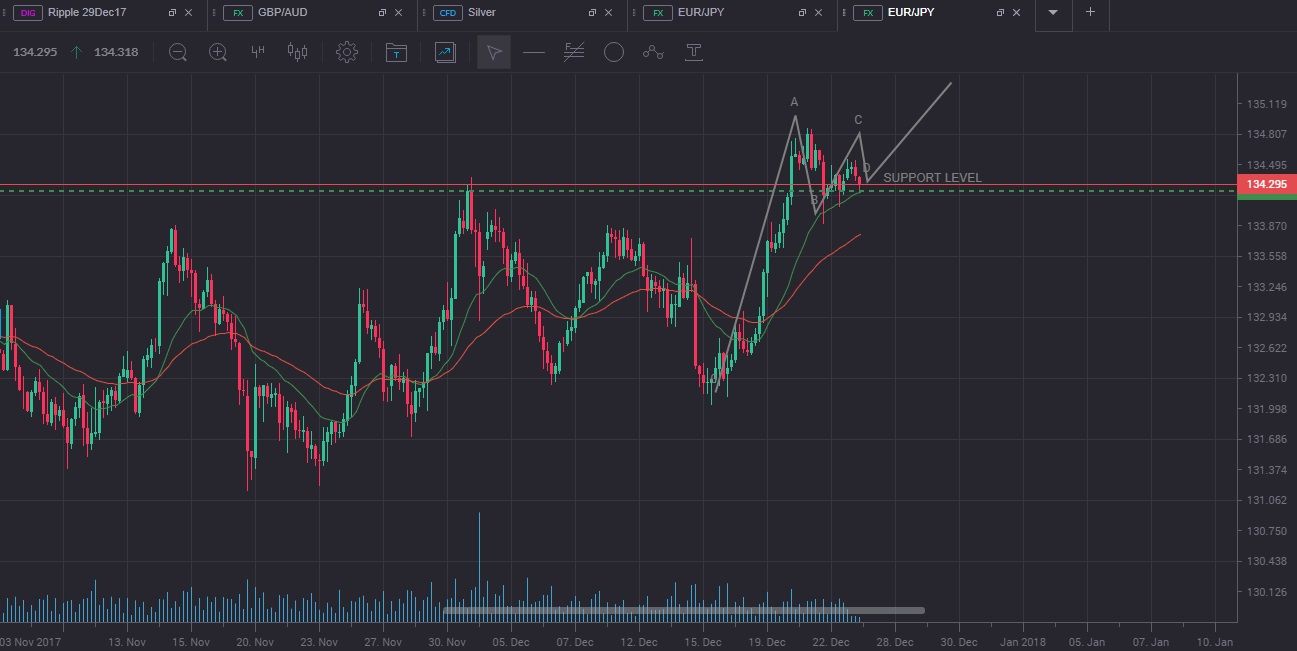Viewport: 1297px width, 651px height.
Task: Select the ellipse shape tool
Action: point(614,52)
